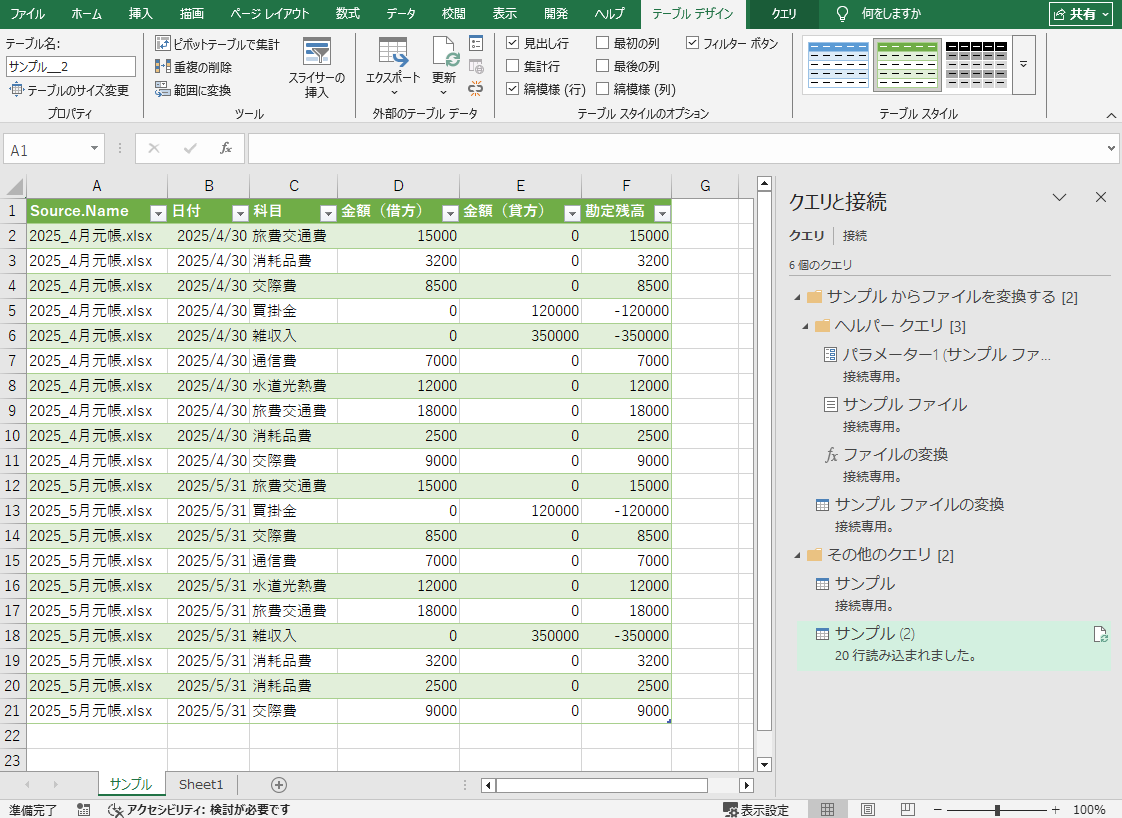
Task: Open the 科目 column filter dropdown
Action: point(327,213)
